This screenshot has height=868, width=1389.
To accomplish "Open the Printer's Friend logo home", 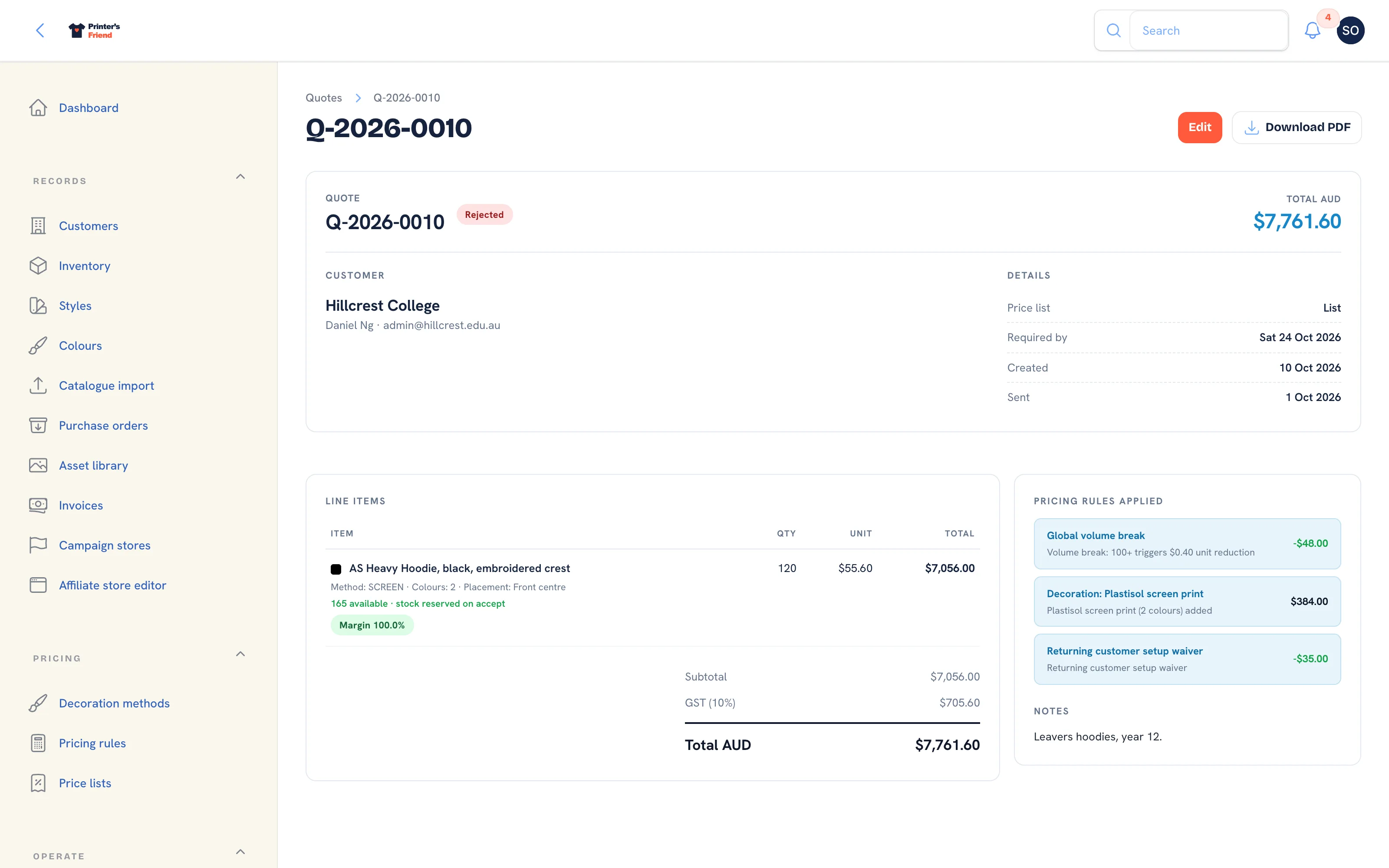I will pyautogui.click(x=94, y=30).
